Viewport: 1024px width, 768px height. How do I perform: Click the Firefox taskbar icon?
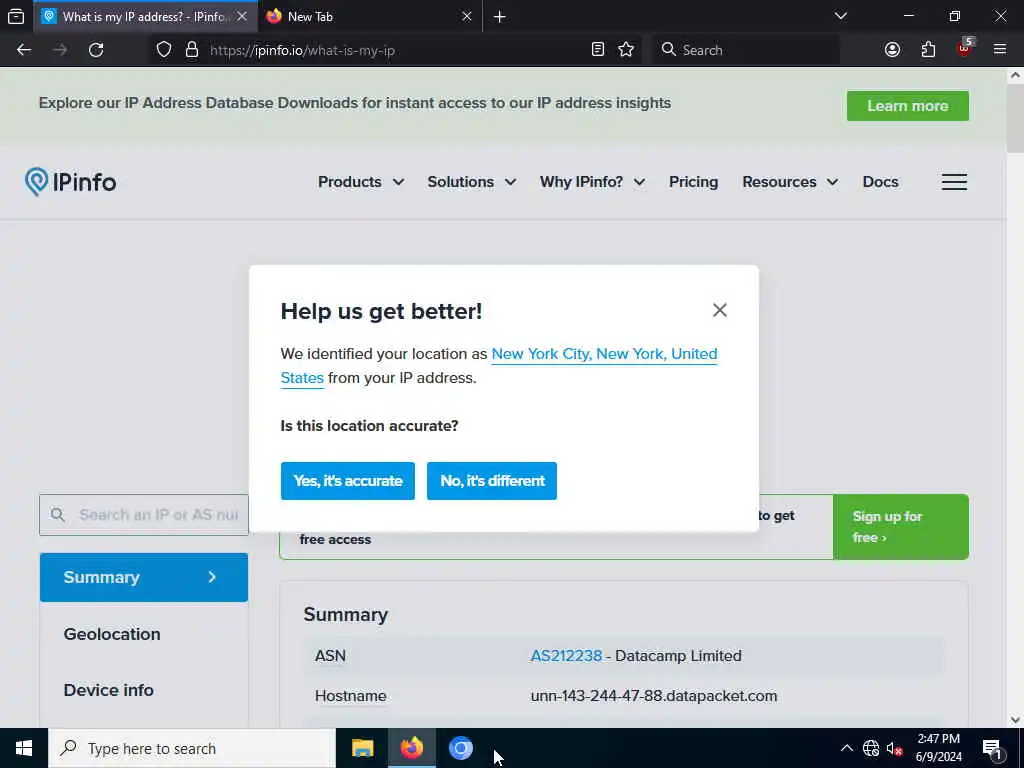[x=411, y=748]
